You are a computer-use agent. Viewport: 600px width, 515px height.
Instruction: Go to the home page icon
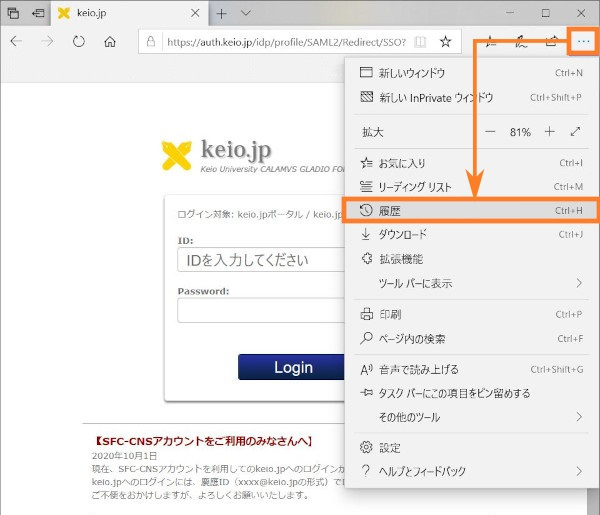pyautogui.click(x=110, y=42)
